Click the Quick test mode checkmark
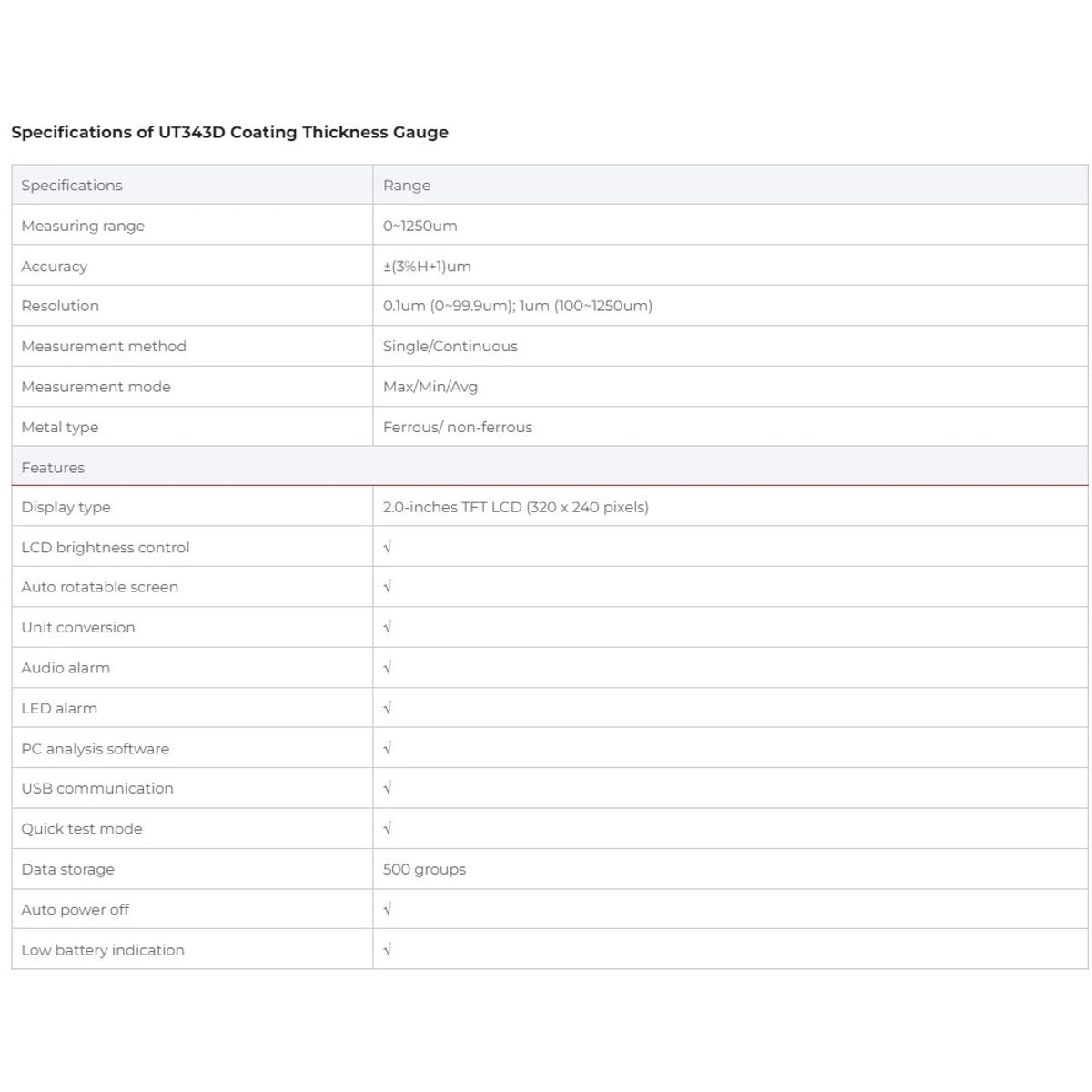This screenshot has height=1092, width=1092. 388,829
